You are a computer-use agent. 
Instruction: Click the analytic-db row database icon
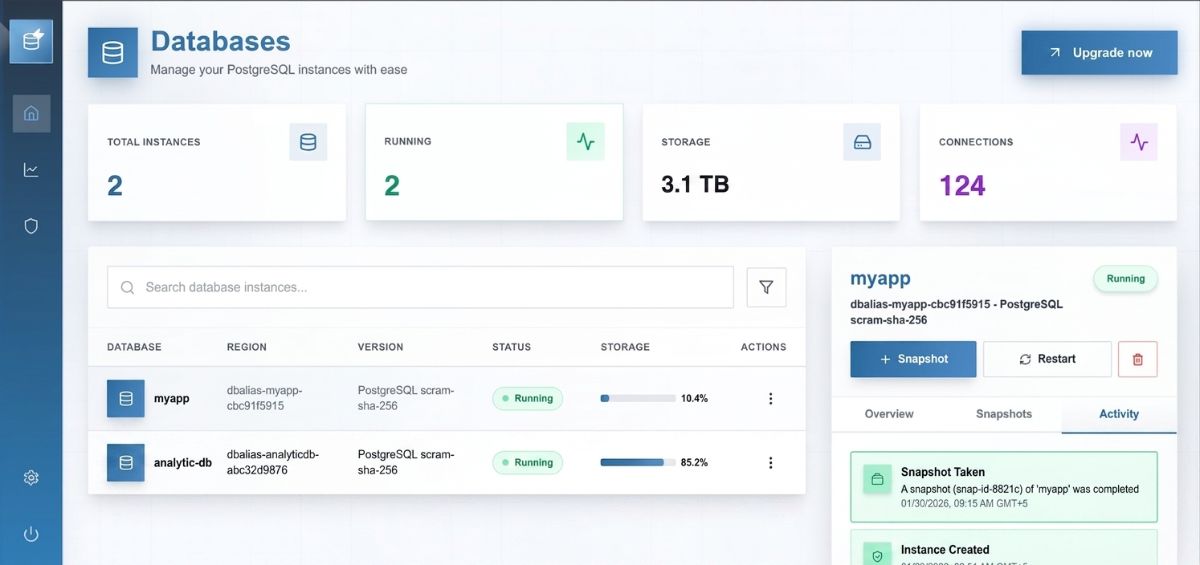tap(126, 462)
